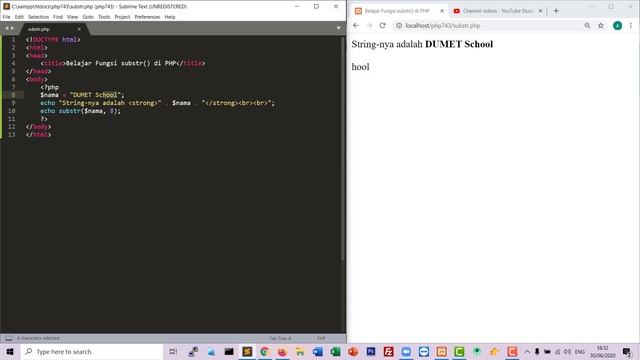Viewport: 640px width, 360px height.
Task: Click the 'Type here to search' taskbar box
Action: [92, 352]
